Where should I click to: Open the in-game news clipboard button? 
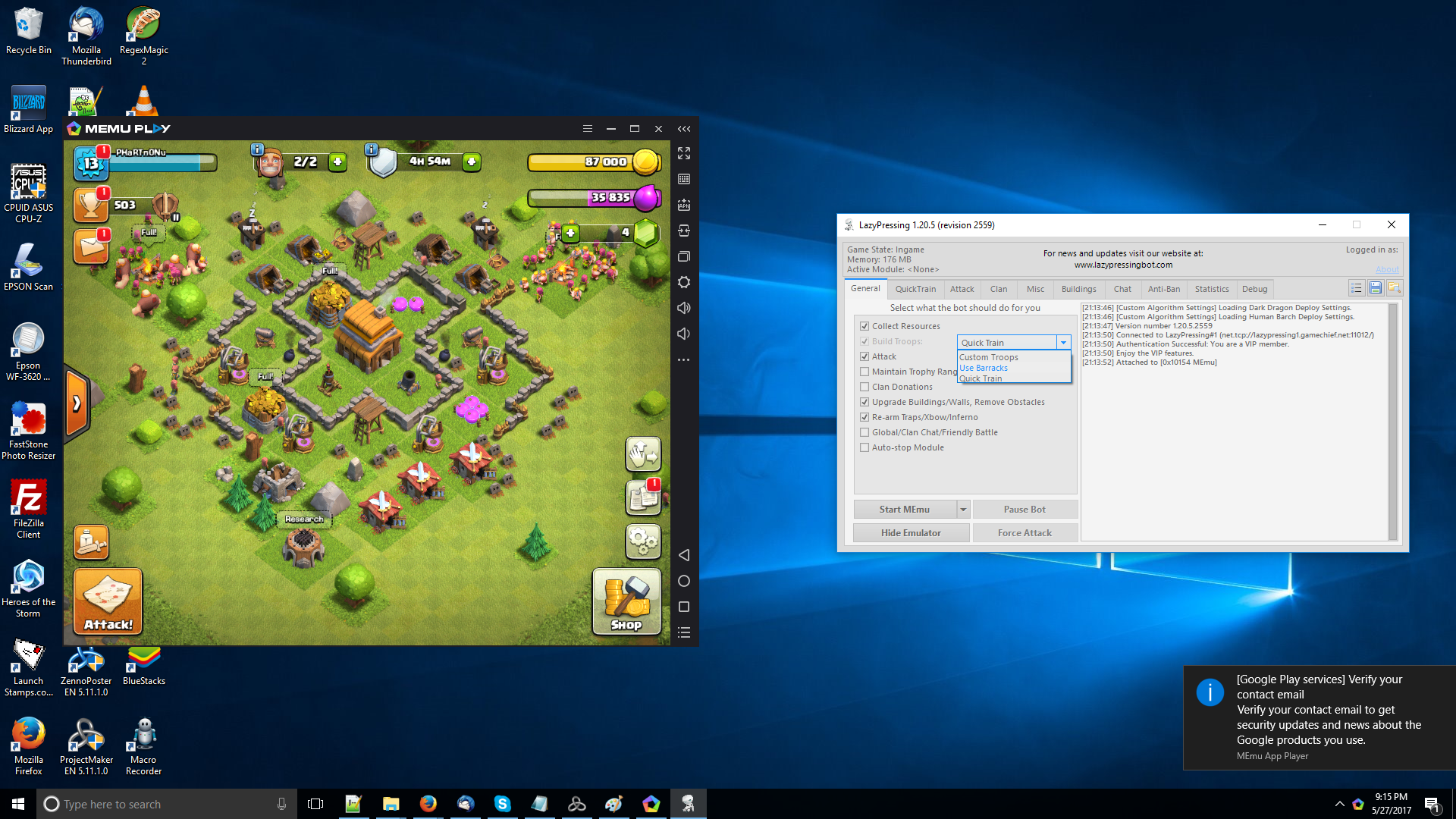(x=643, y=497)
